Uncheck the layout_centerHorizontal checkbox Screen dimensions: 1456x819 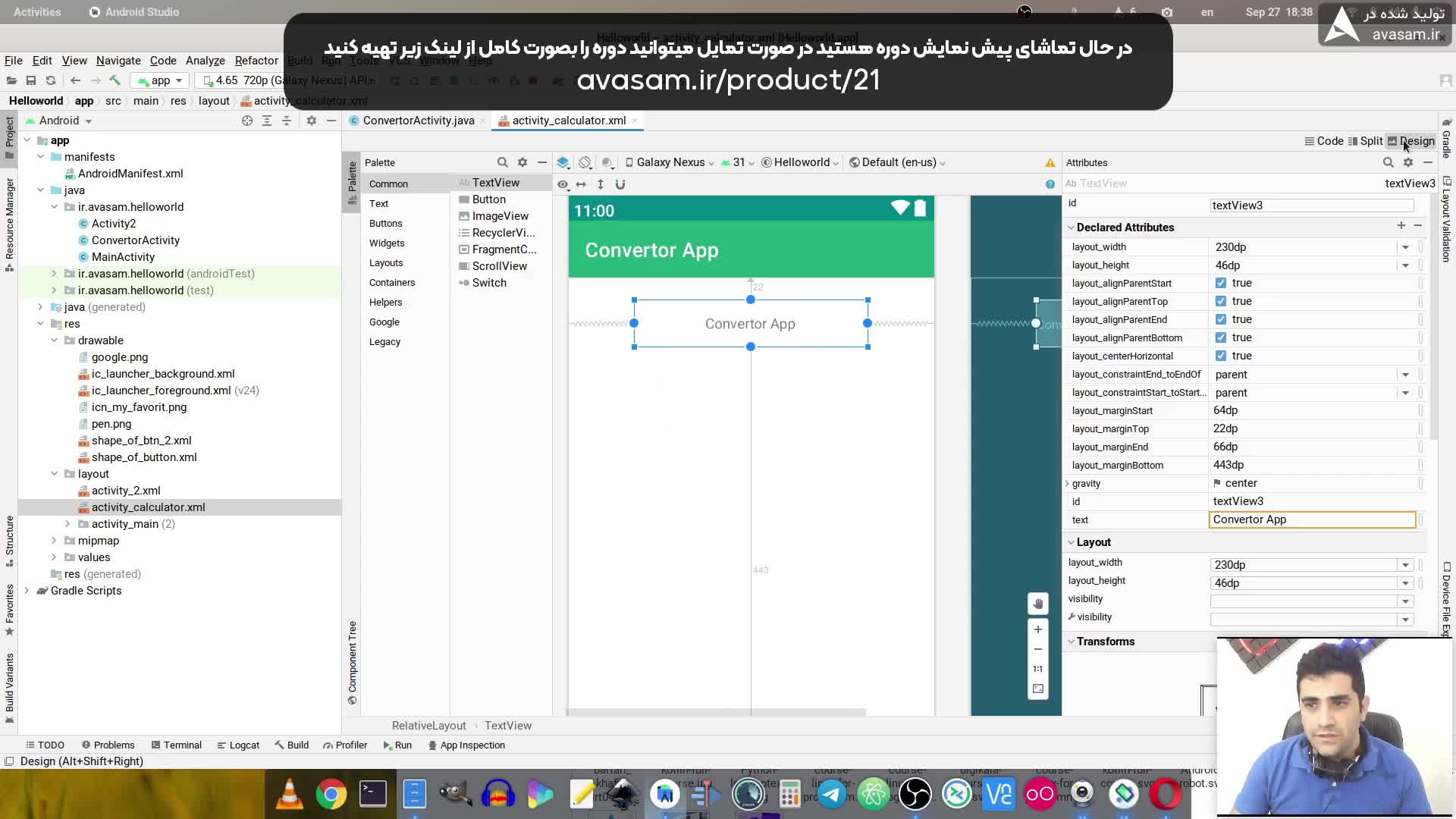1220,356
